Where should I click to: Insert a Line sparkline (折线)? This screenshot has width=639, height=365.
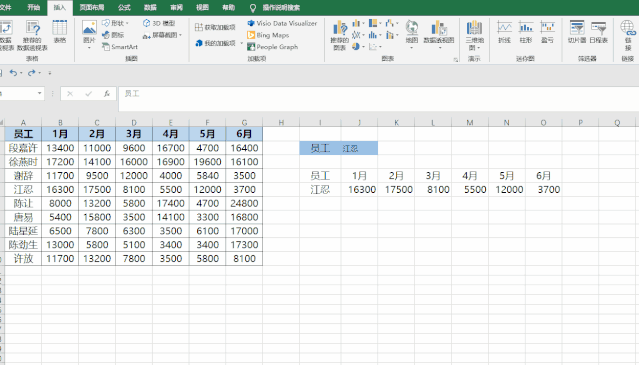coord(505,32)
